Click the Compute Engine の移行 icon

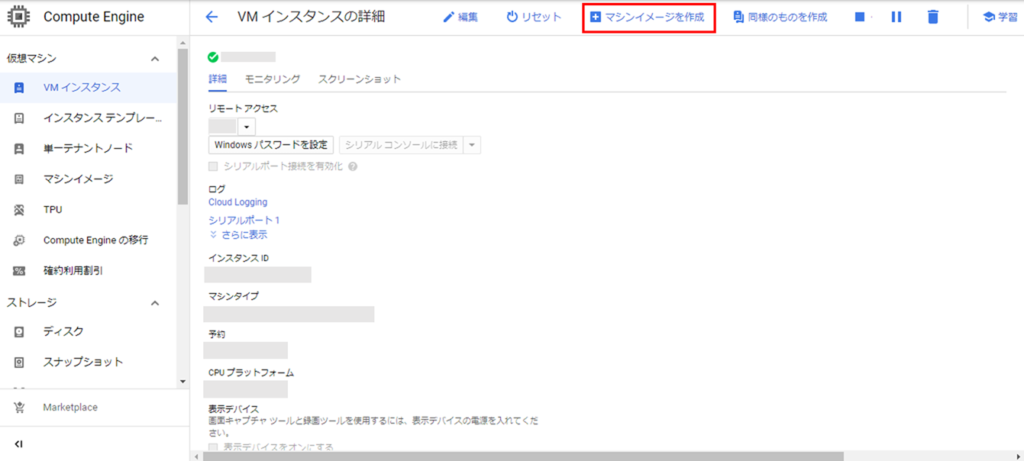click(19, 240)
